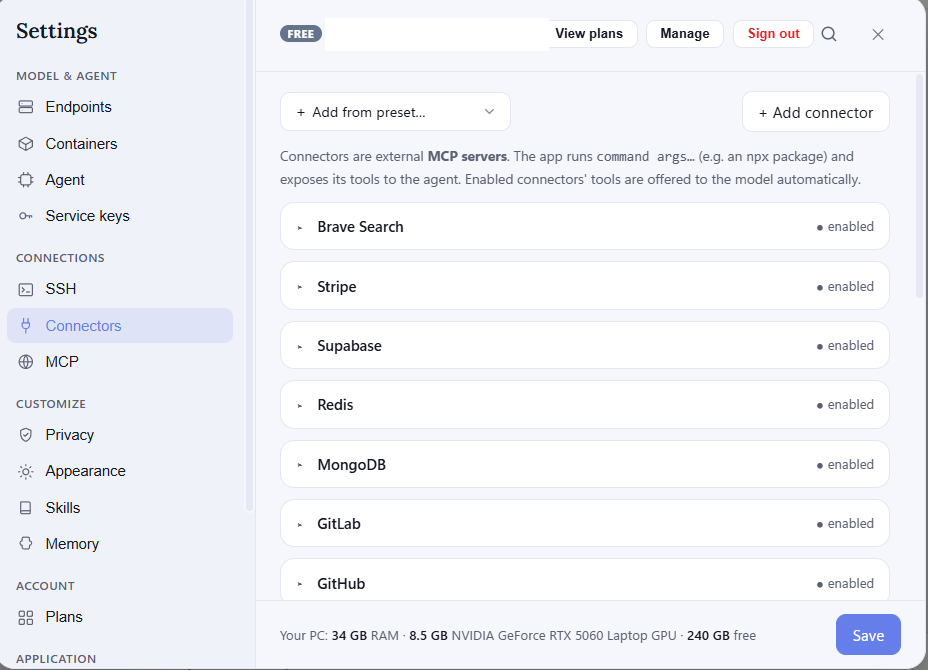Image resolution: width=928 pixels, height=670 pixels.
Task: Click the MongoDB connector name
Action: [x=352, y=465]
